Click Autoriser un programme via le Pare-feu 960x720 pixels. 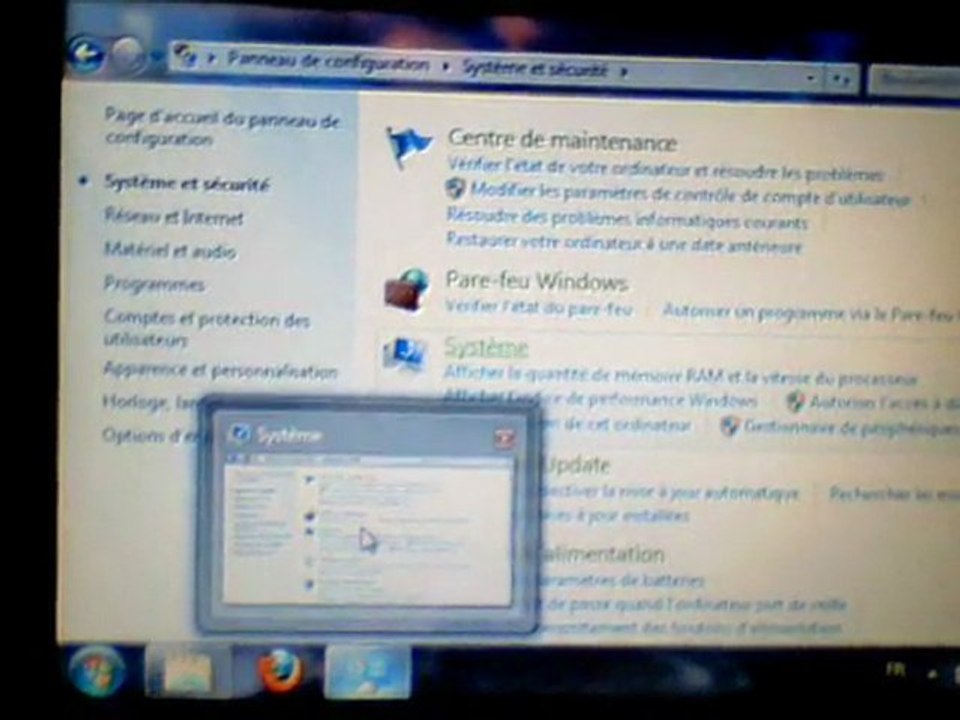(x=809, y=312)
